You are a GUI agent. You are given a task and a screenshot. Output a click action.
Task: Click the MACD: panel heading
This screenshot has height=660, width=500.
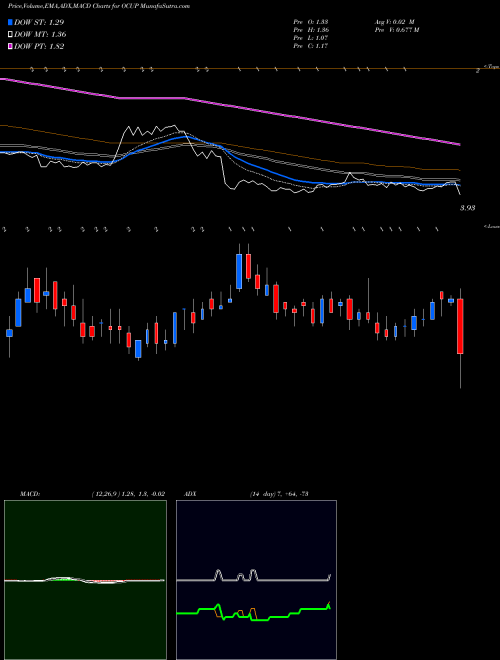(30, 494)
